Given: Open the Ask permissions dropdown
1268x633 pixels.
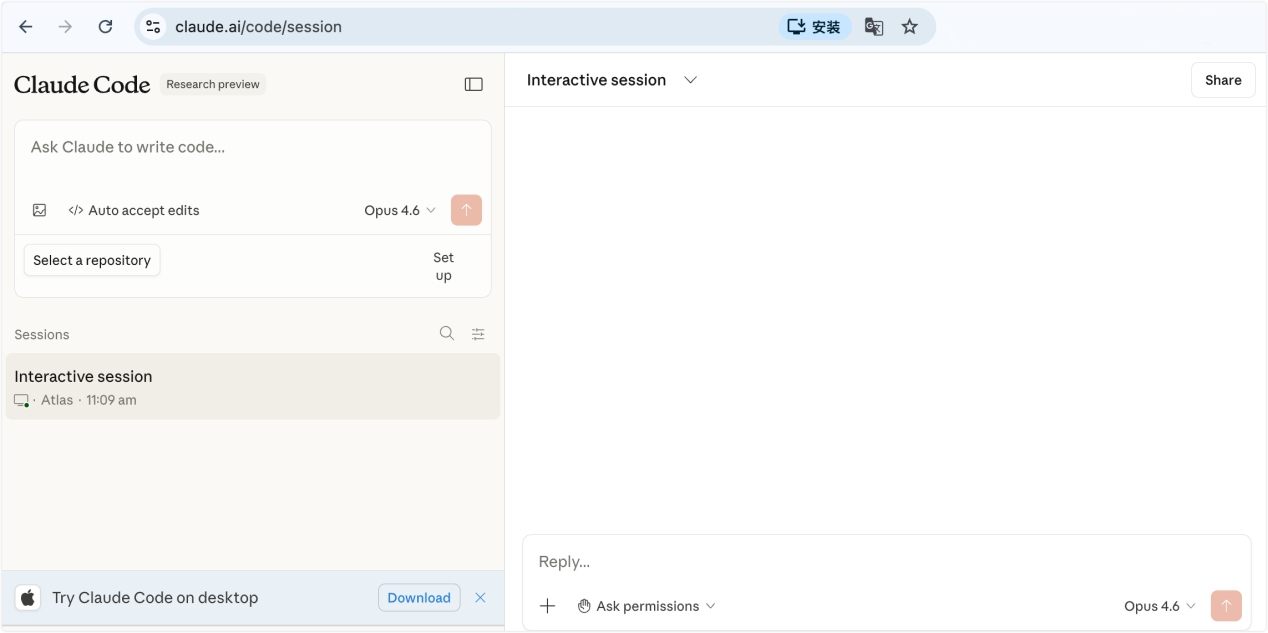Looking at the screenshot, I should (647, 606).
